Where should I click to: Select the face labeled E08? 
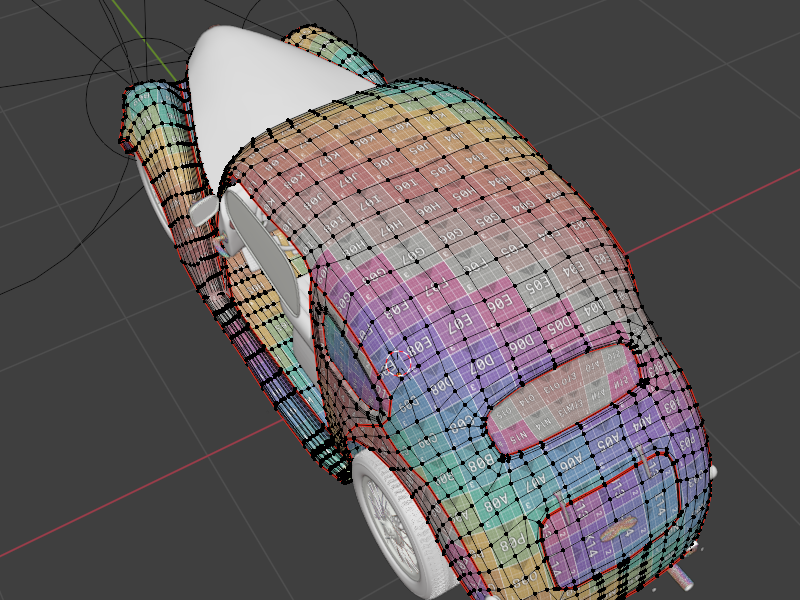pos(419,348)
